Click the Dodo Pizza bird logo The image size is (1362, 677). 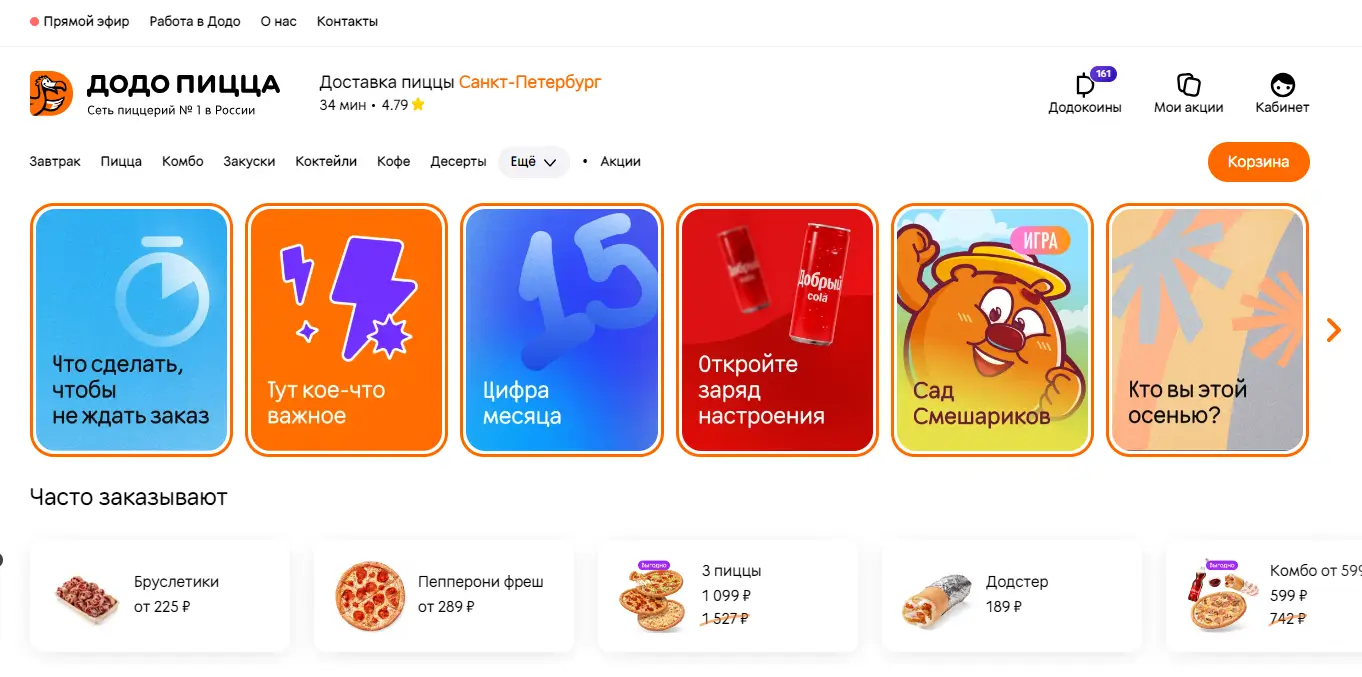coord(51,93)
